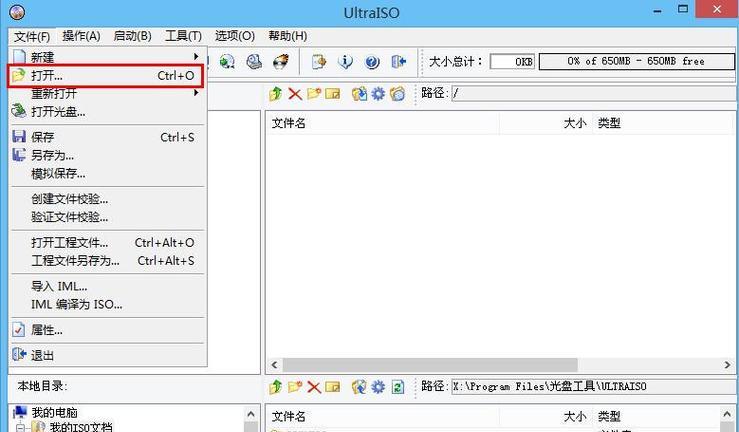Click 文件名 column header in ISO pane

tap(383, 123)
